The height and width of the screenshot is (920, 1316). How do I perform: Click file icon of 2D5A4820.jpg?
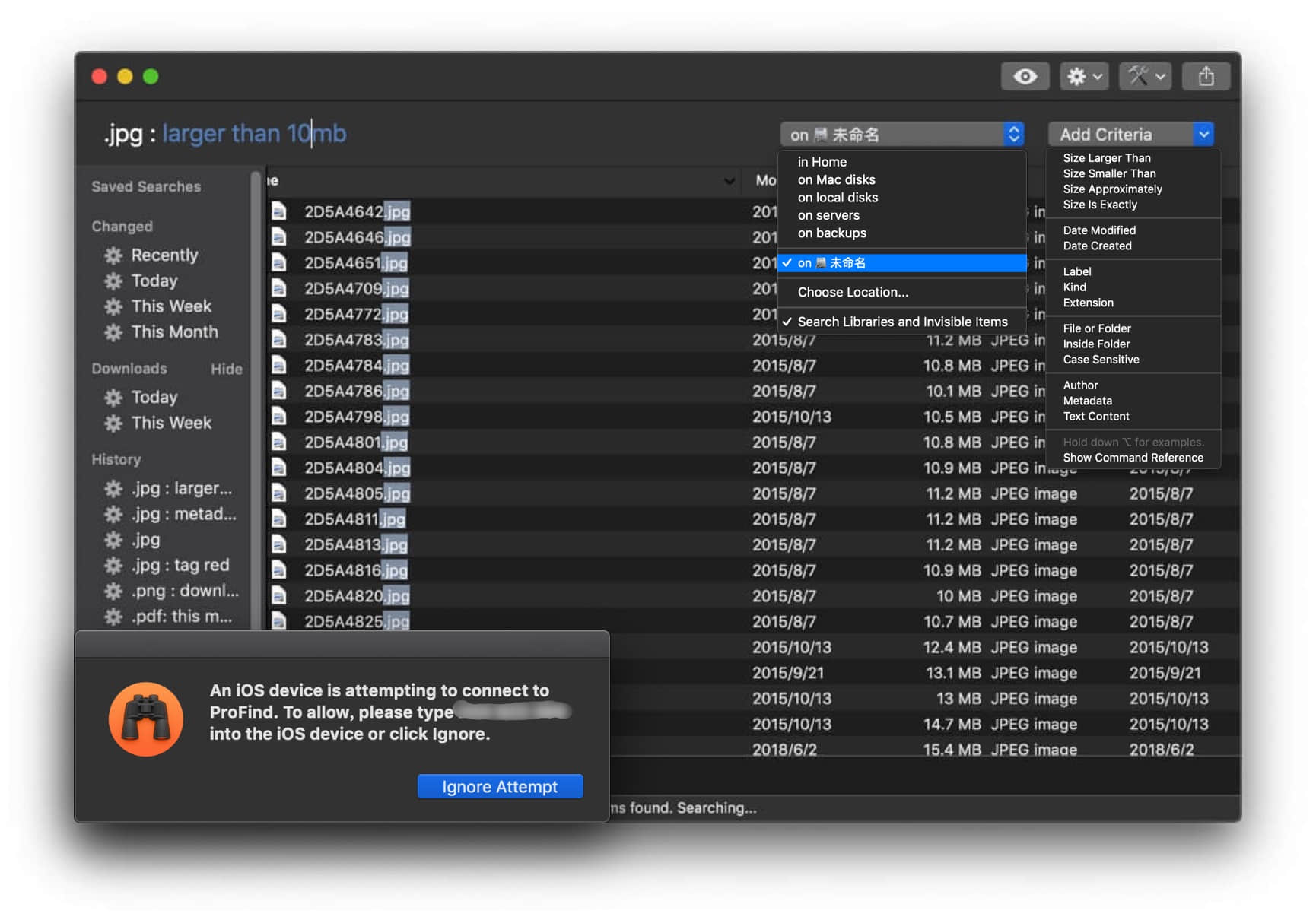pyautogui.click(x=279, y=596)
